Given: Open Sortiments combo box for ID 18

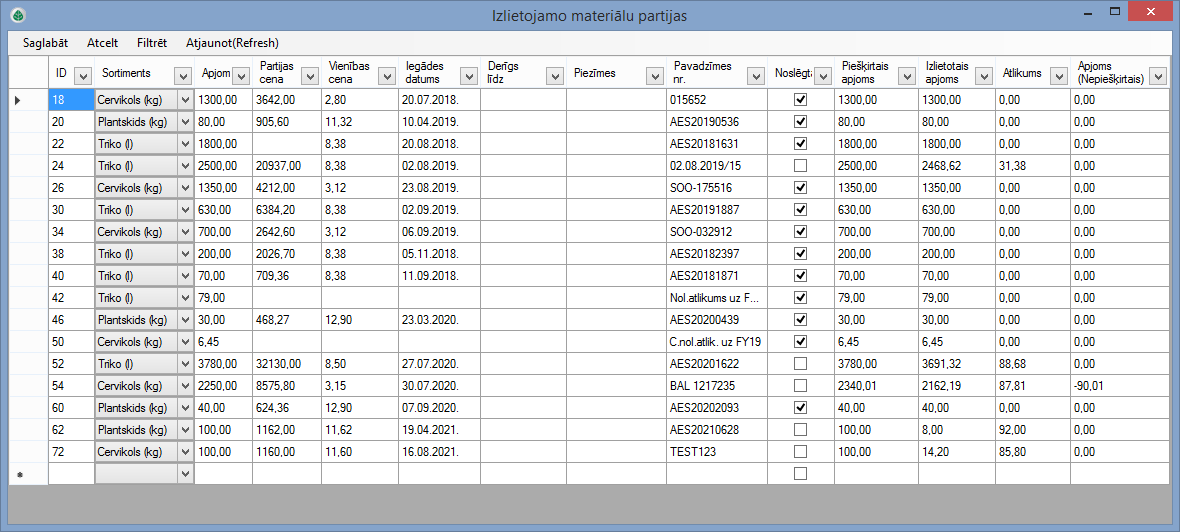Looking at the screenshot, I should (x=185, y=99).
